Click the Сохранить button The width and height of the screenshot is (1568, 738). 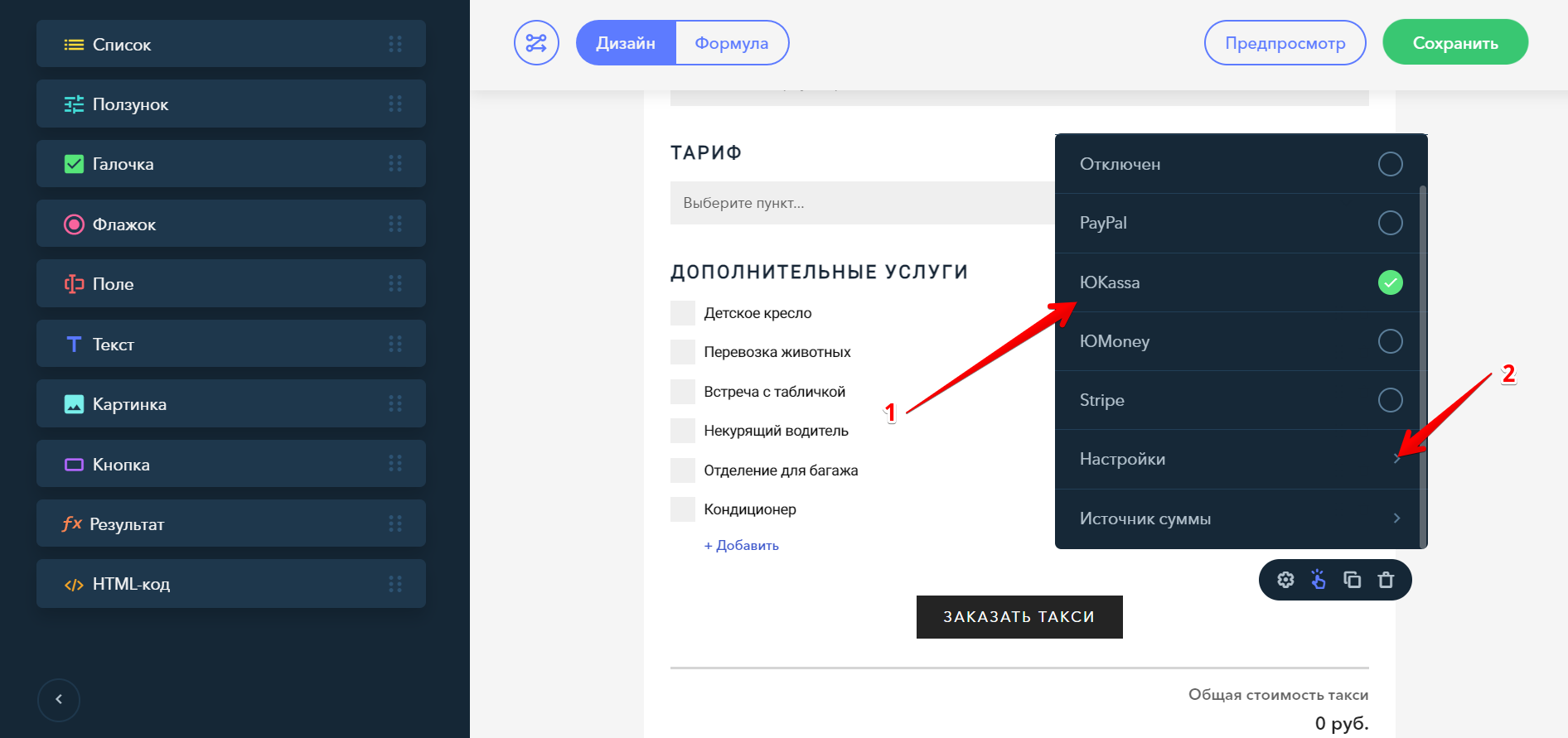coord(1455,42)
